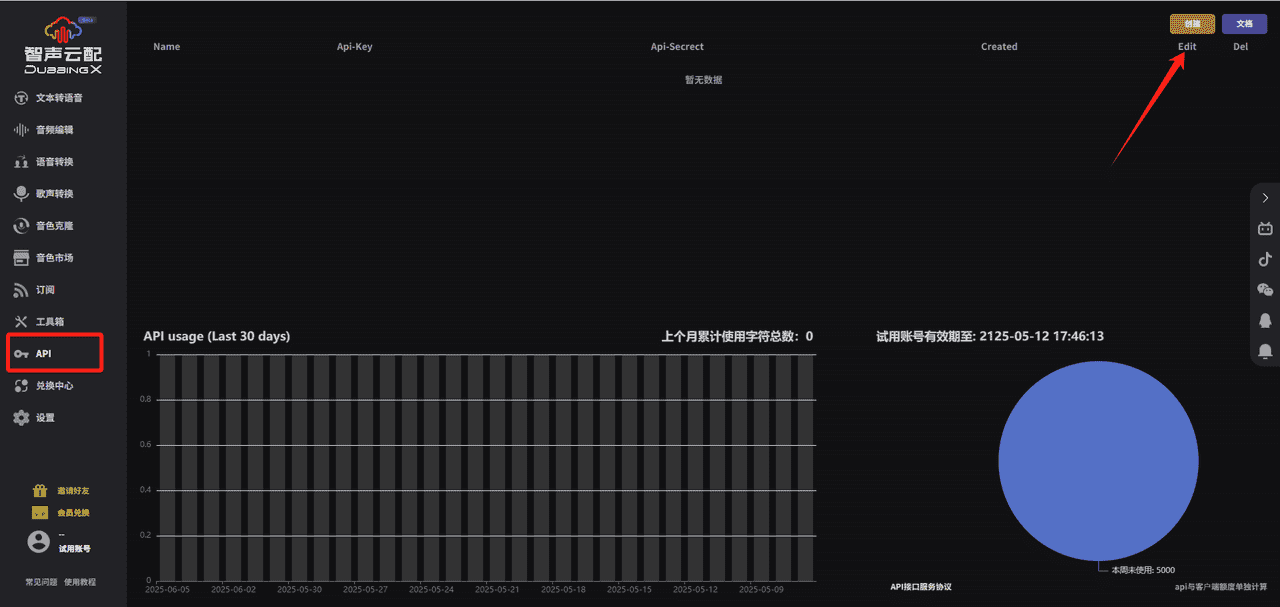
Task: Open the 使用教程 tutorial link
Action: [x=80, y=582]
